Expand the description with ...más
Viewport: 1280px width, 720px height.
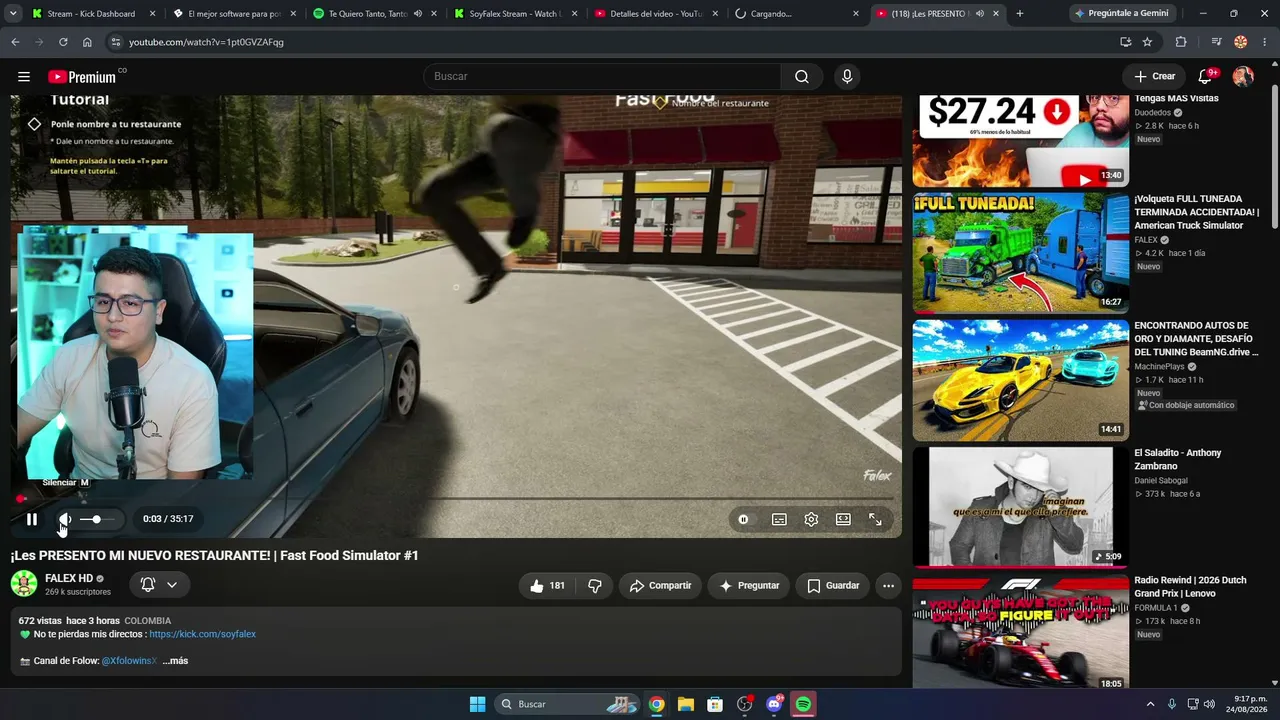pos(175,661)
